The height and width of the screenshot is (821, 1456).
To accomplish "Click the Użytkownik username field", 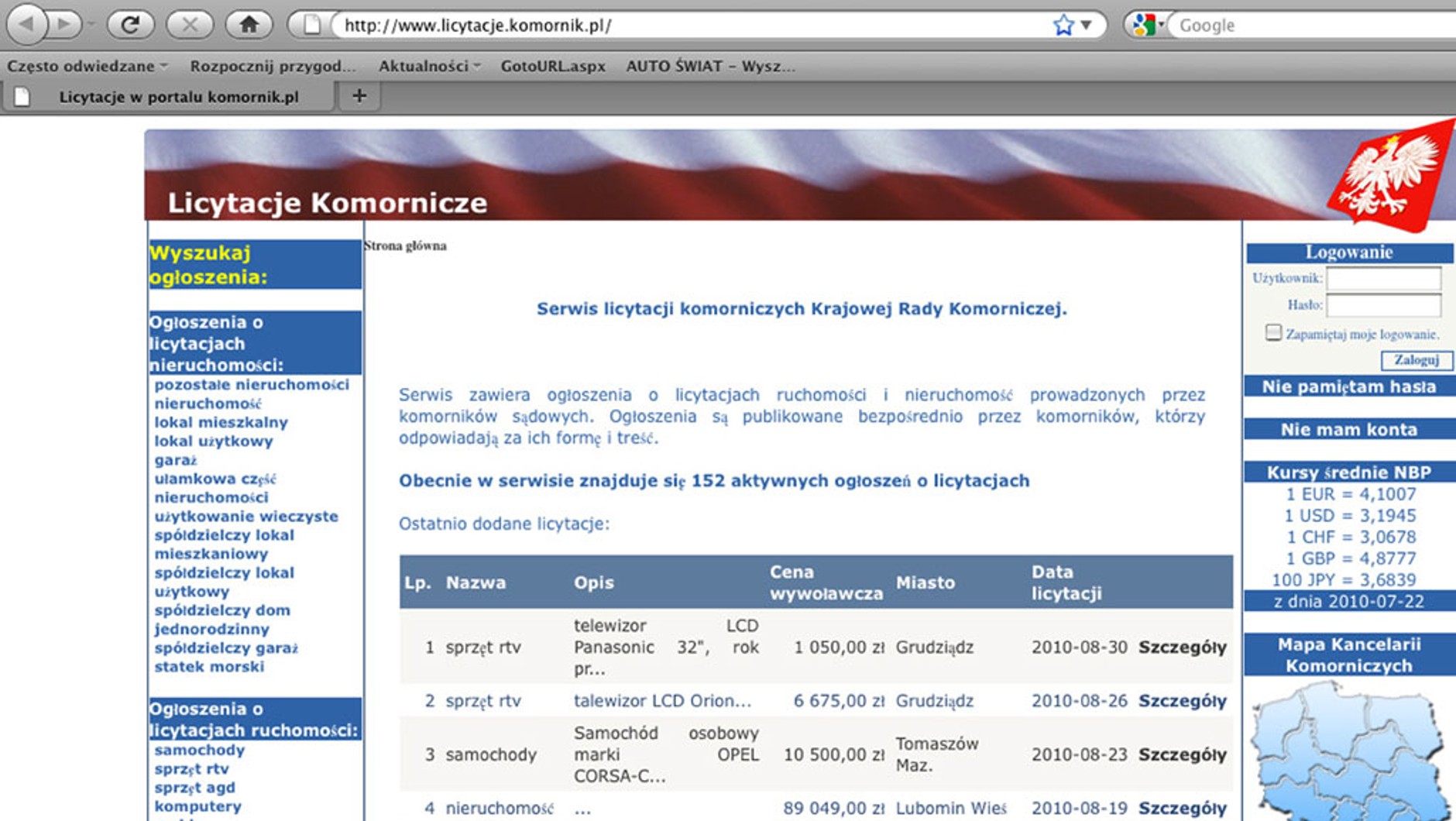I will click(1383, 278).
